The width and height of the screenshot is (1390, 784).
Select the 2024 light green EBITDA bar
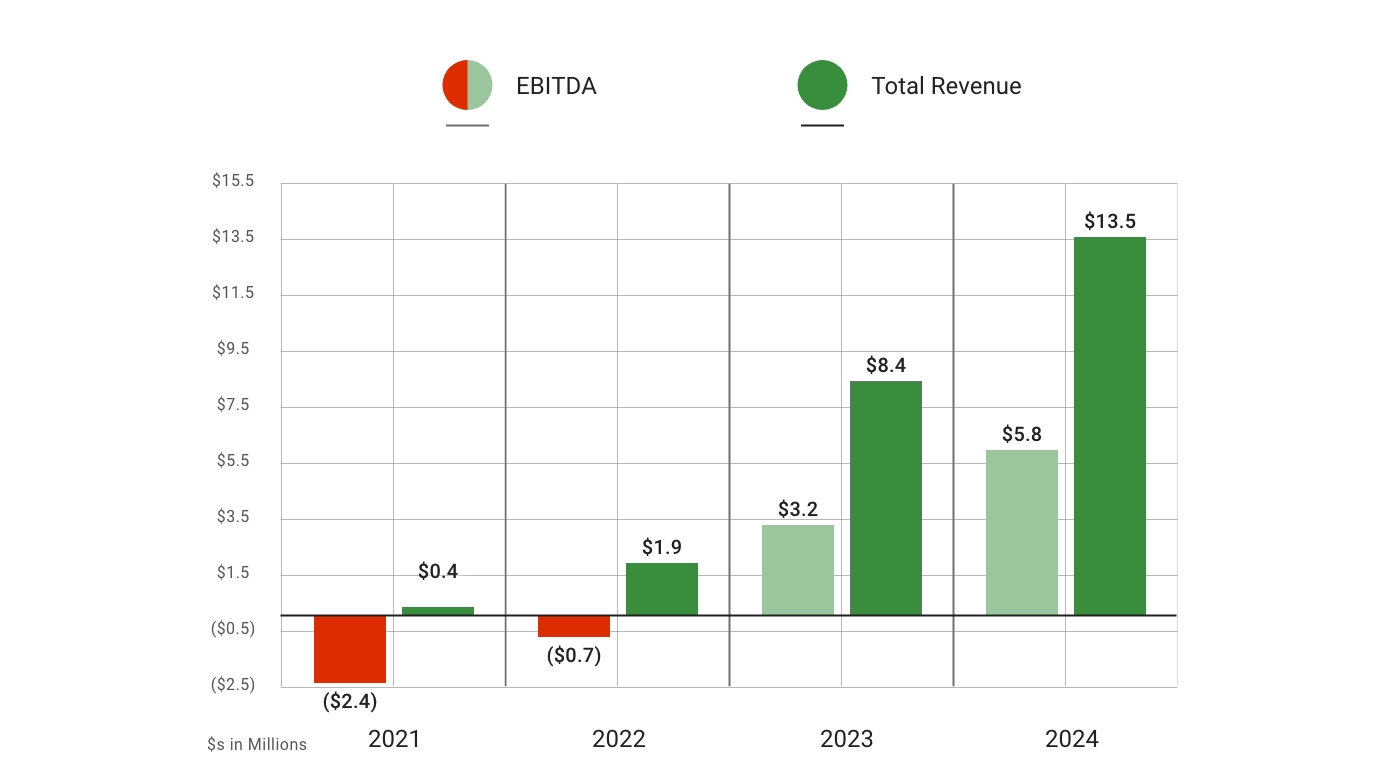click(x=1022, y=533)
